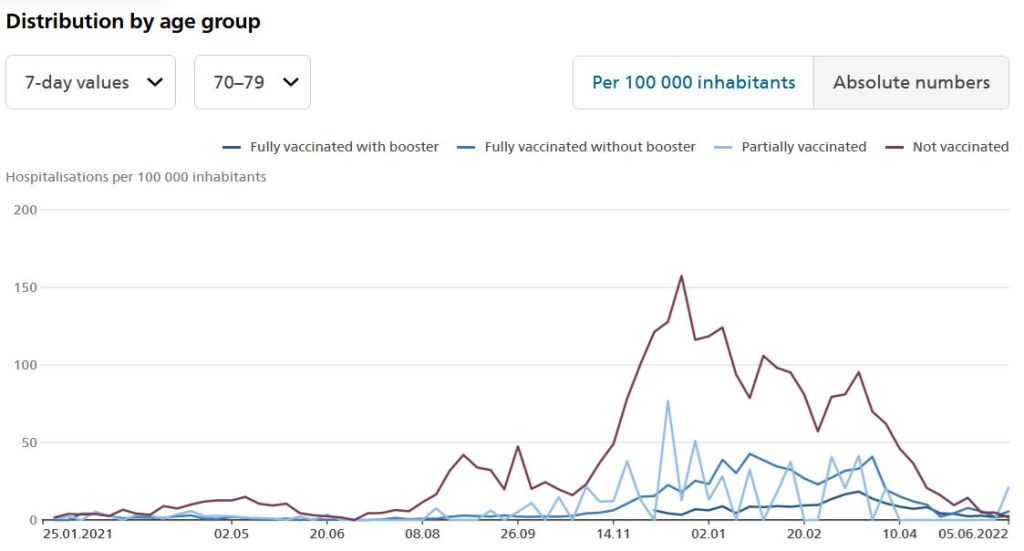Viewport: 1024px width, 551px height.
Task: Click the Not vaccinated peak near 150
Action: (681, 276)
